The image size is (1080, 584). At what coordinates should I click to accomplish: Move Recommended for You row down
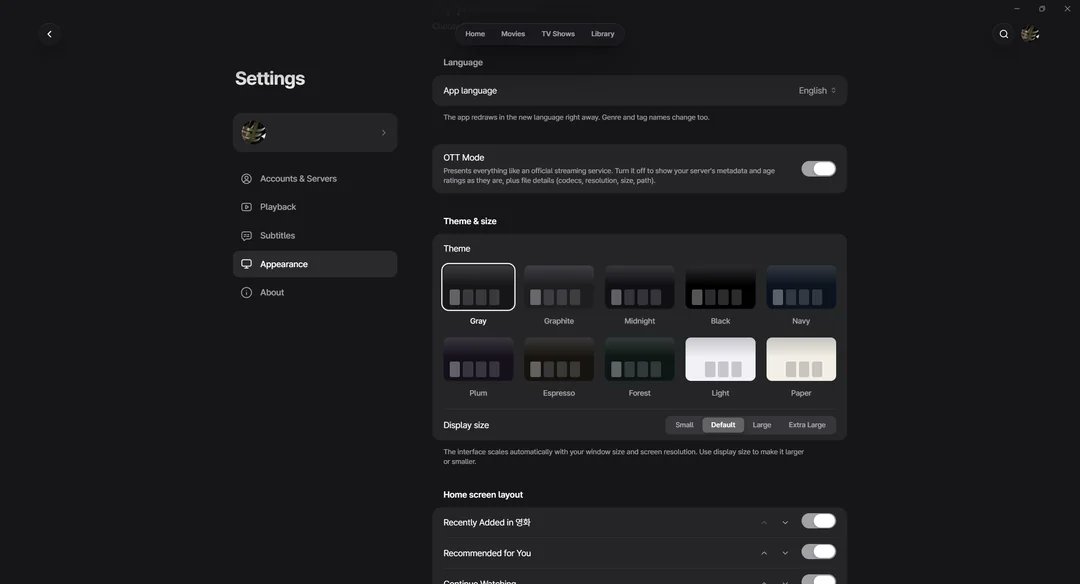tap(785, 553)
